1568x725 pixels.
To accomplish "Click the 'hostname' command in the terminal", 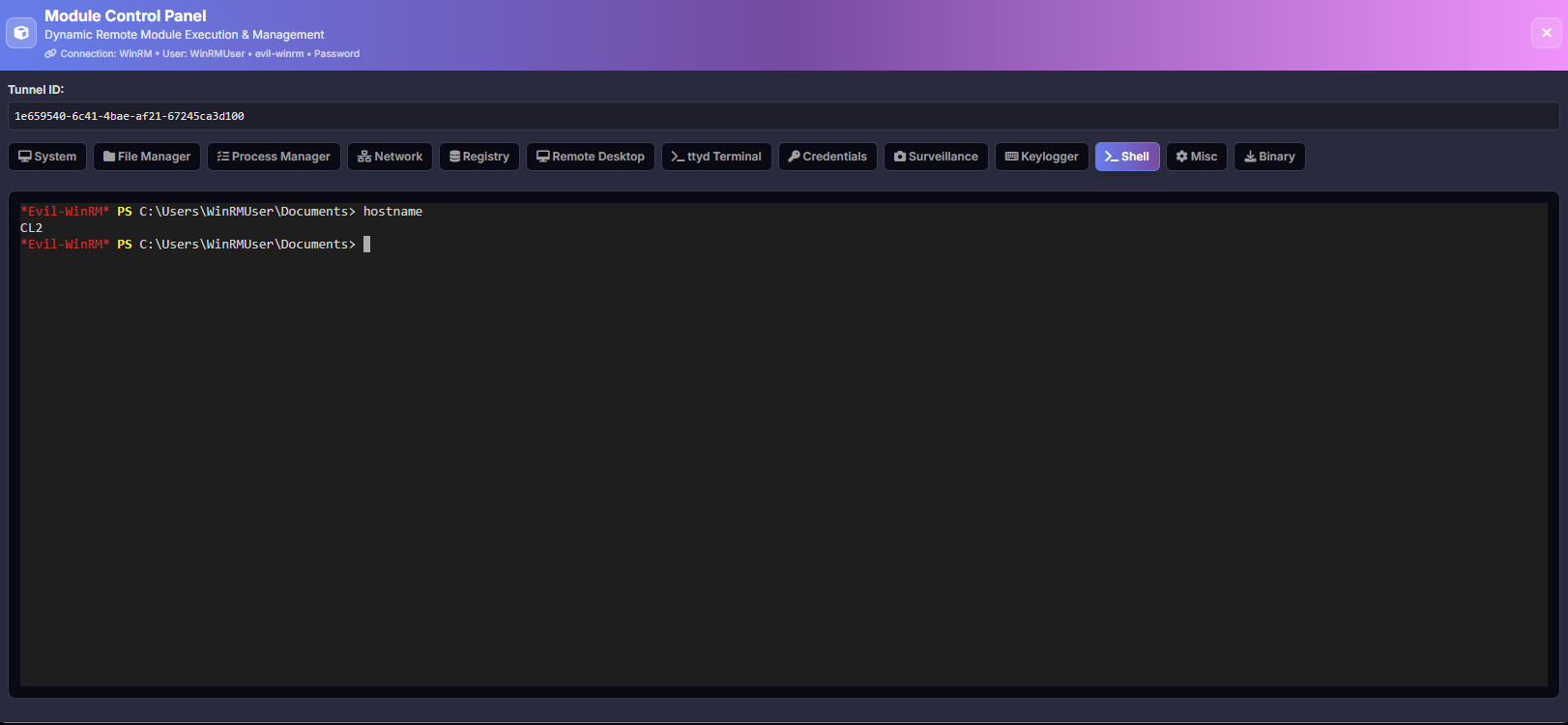I will point(392,212).
